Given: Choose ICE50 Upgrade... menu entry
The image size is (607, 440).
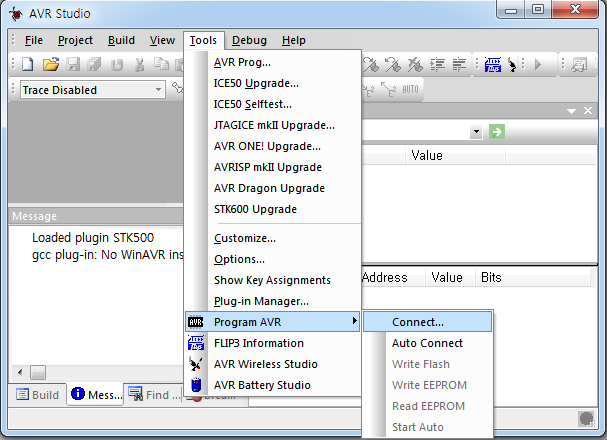Looking at the screenshot, I should 273,83.
